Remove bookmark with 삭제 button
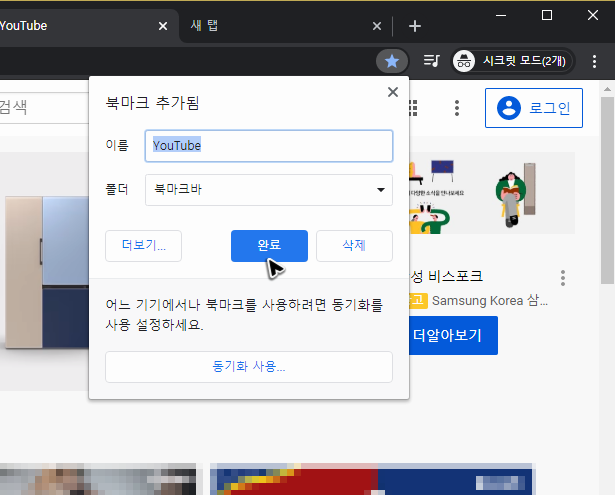Image resolution: width=615 pixels, height=495 pixels. pyautogui.click(x=354, y=246)
